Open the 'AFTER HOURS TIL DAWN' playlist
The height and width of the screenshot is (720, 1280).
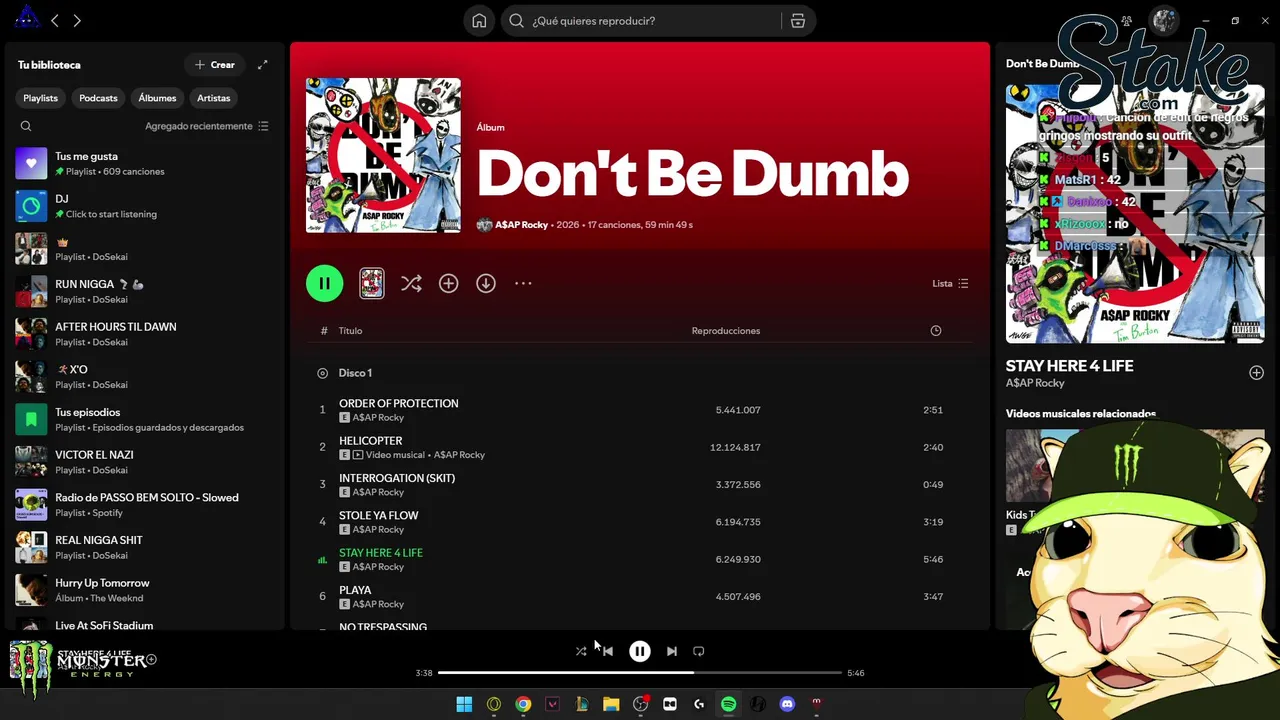tap(144, 334)
